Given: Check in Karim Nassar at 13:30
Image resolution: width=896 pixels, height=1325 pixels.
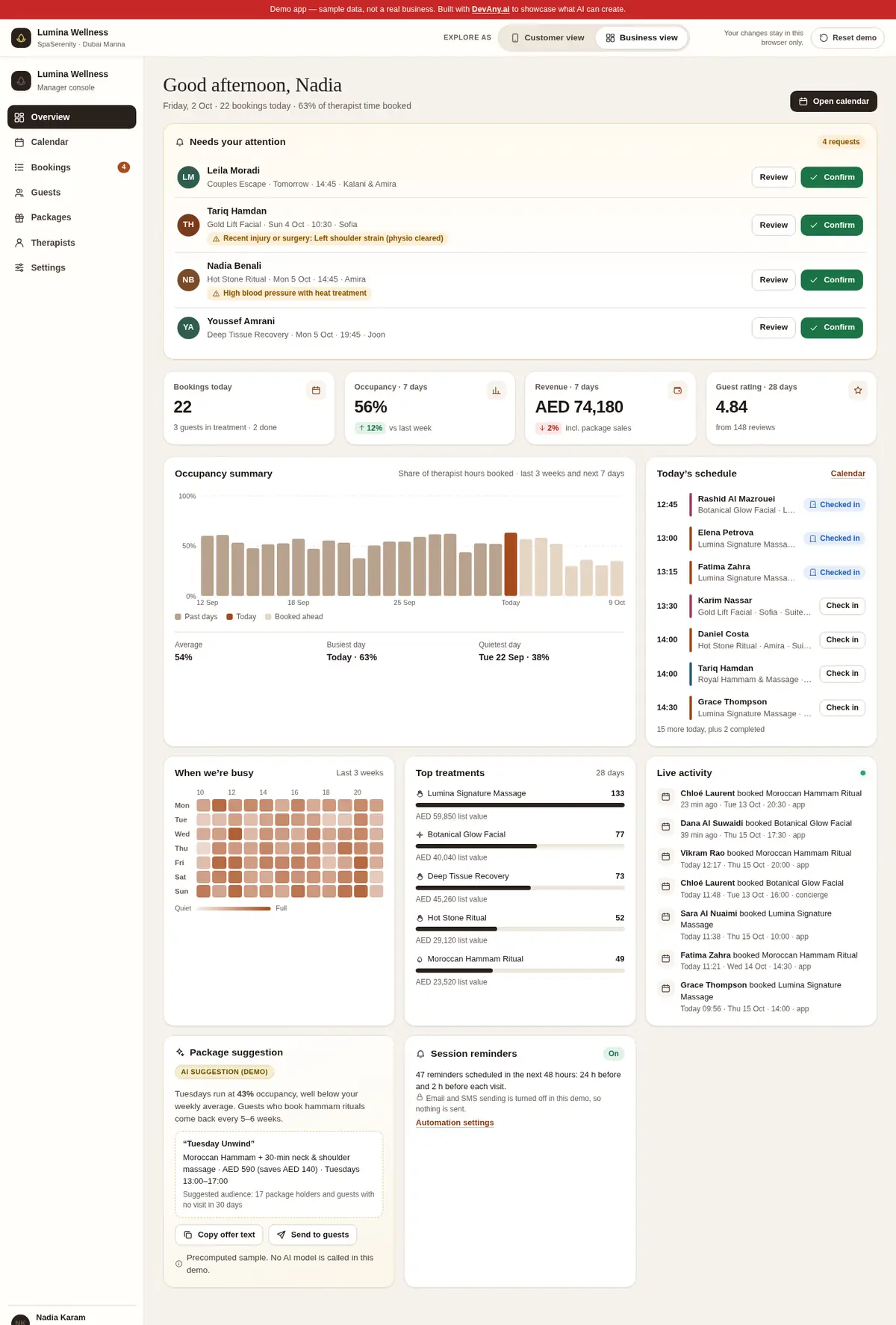Looking at the screenshot, I should click(842, 606).
